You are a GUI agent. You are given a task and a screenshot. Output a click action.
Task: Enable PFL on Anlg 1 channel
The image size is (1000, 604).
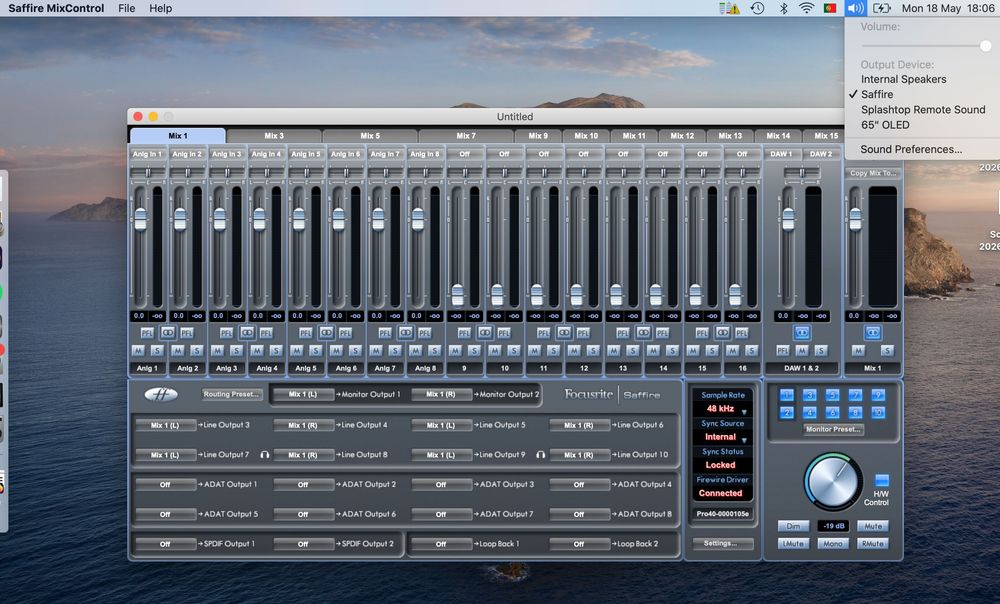147,333
